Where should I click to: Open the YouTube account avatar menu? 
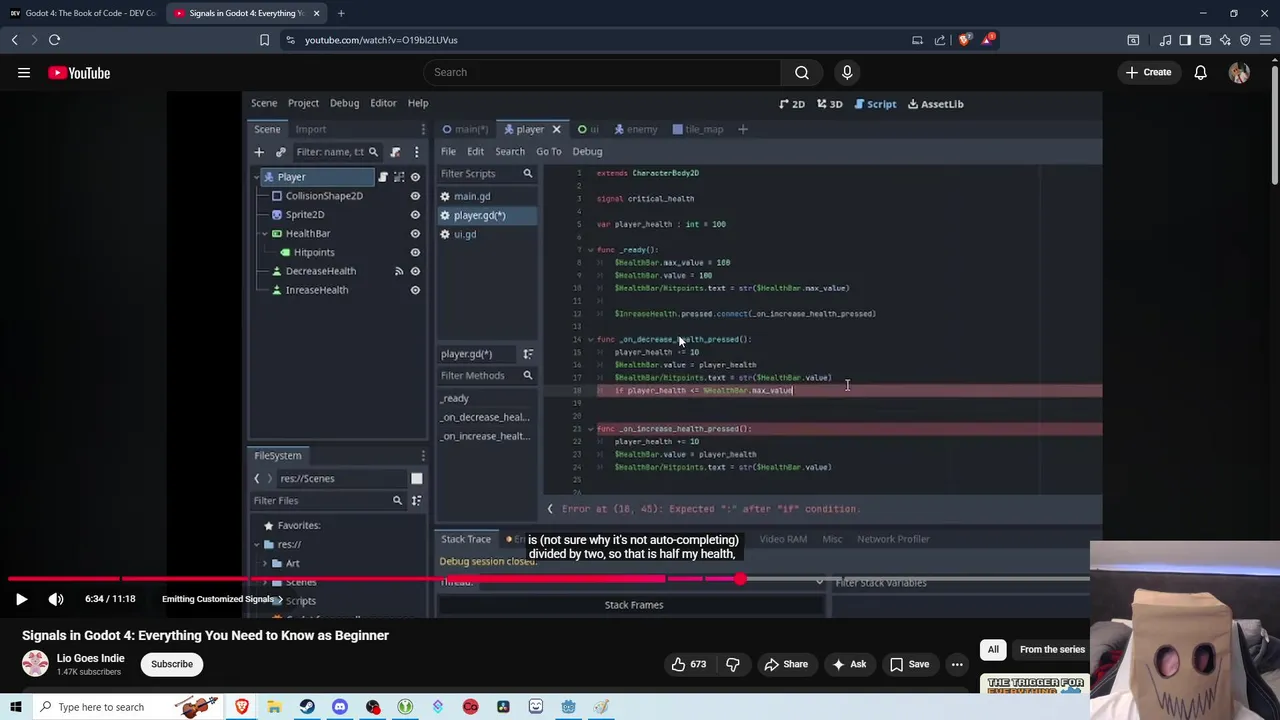[1239, 73]
